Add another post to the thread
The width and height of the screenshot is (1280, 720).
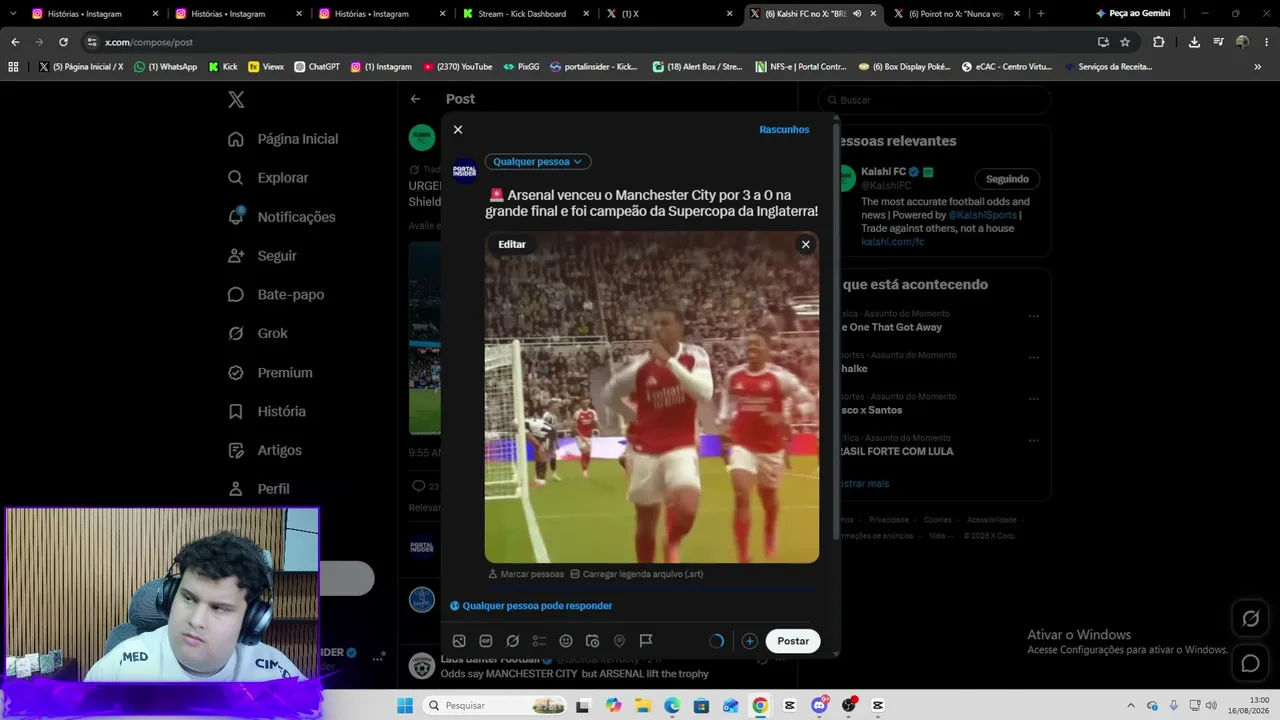click(x=749, y=641)
